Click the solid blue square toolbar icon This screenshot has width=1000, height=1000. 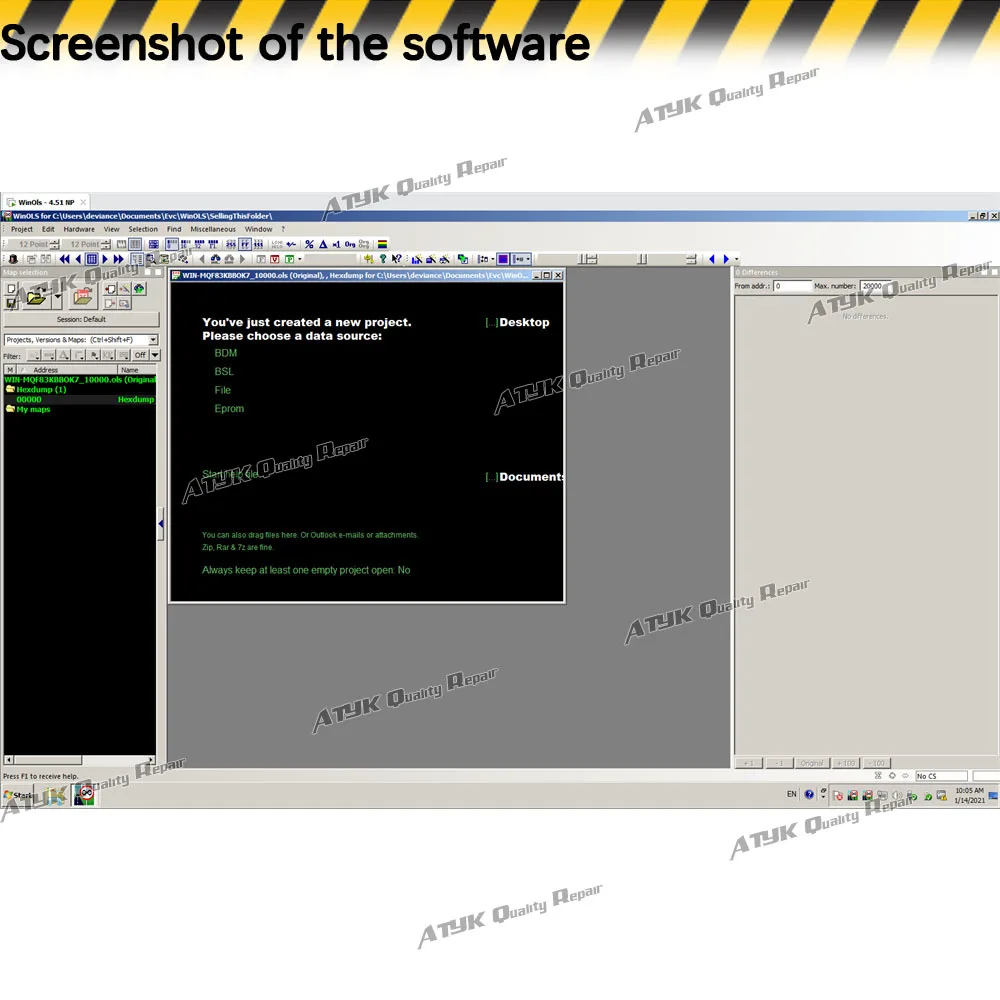(503, 259)
